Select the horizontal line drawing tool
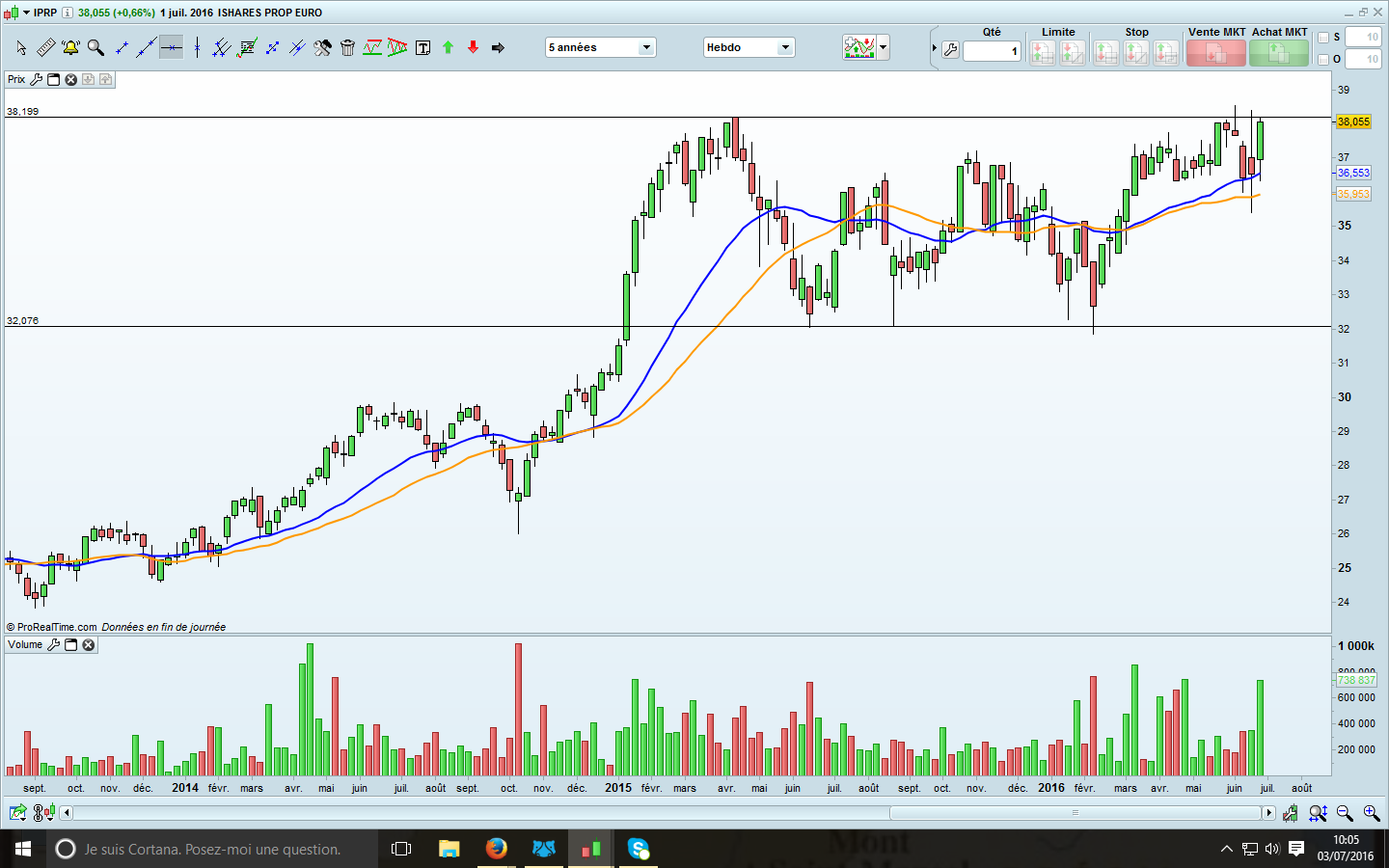 point(171,47)
